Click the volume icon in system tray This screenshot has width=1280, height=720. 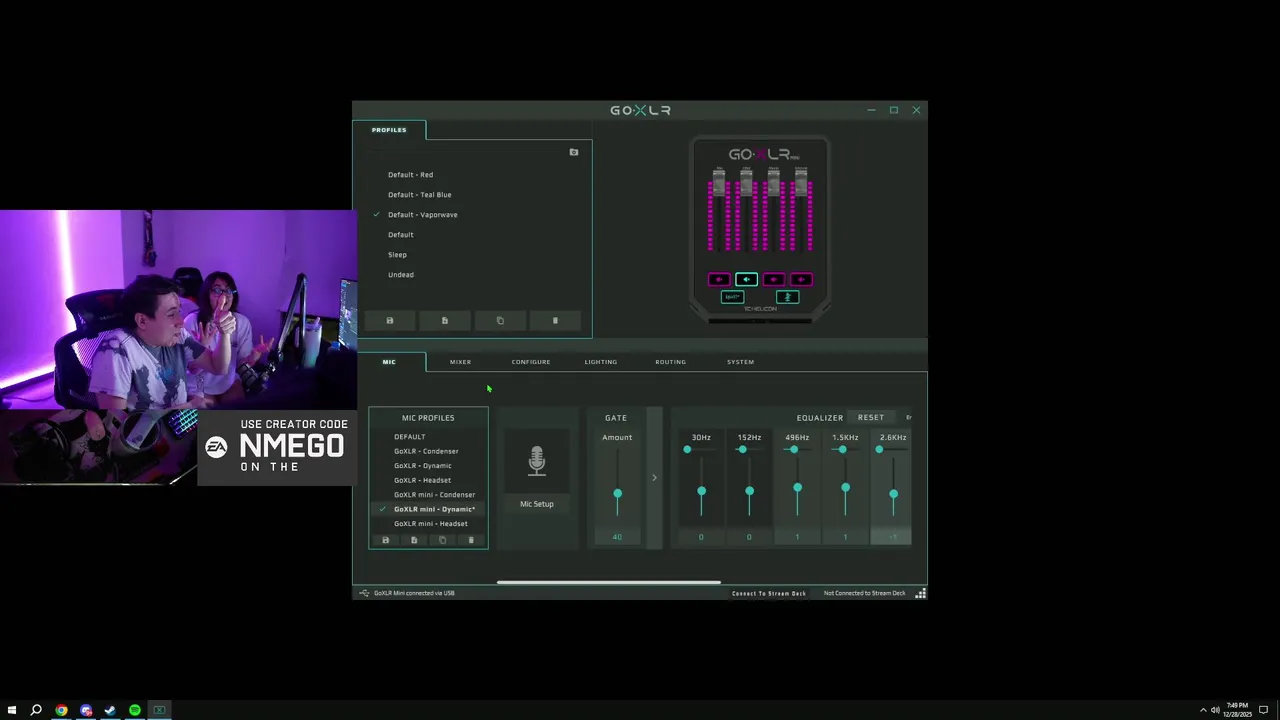tap(1215, 710)
